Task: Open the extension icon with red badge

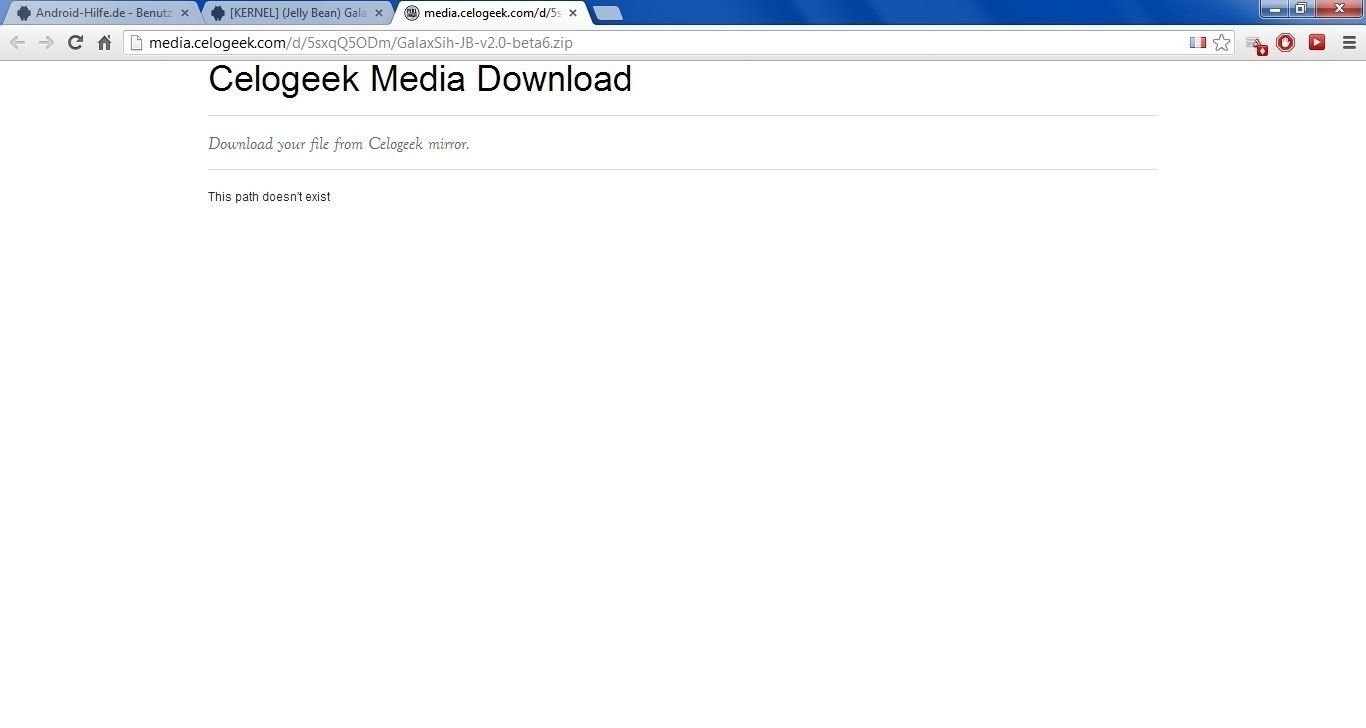Action: click(x=1256, y=43)
